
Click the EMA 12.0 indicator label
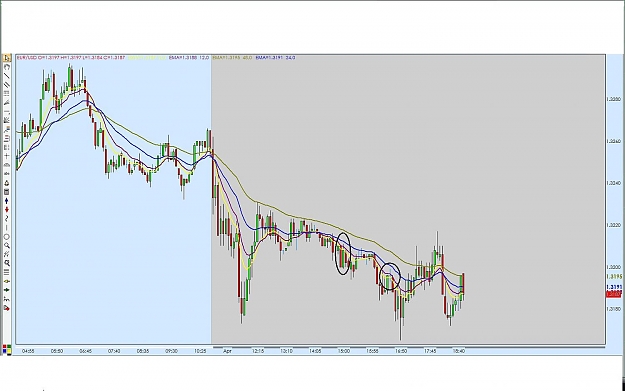(x=189, y=58)
